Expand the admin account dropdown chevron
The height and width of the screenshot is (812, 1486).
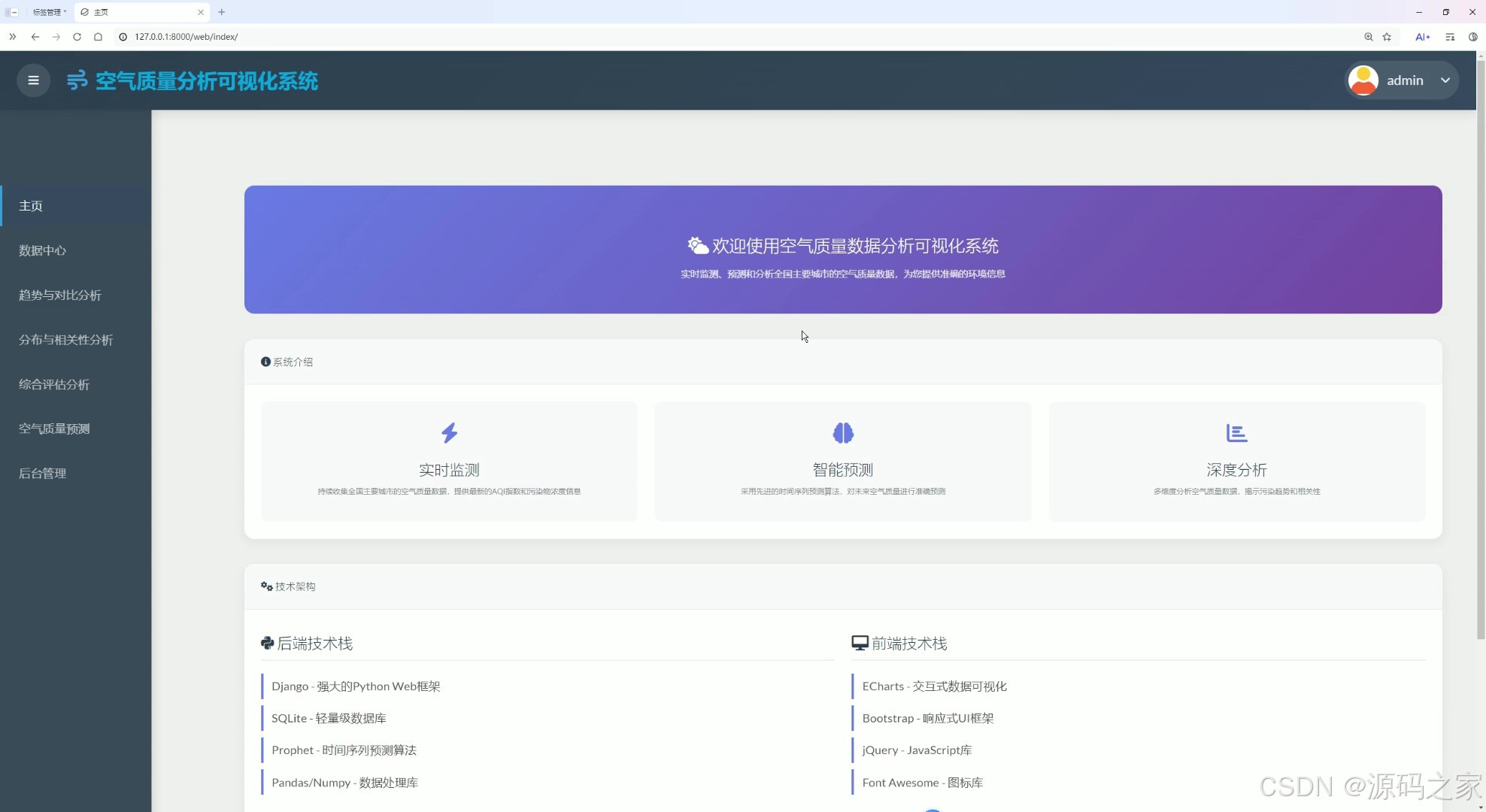(1445, 80)
